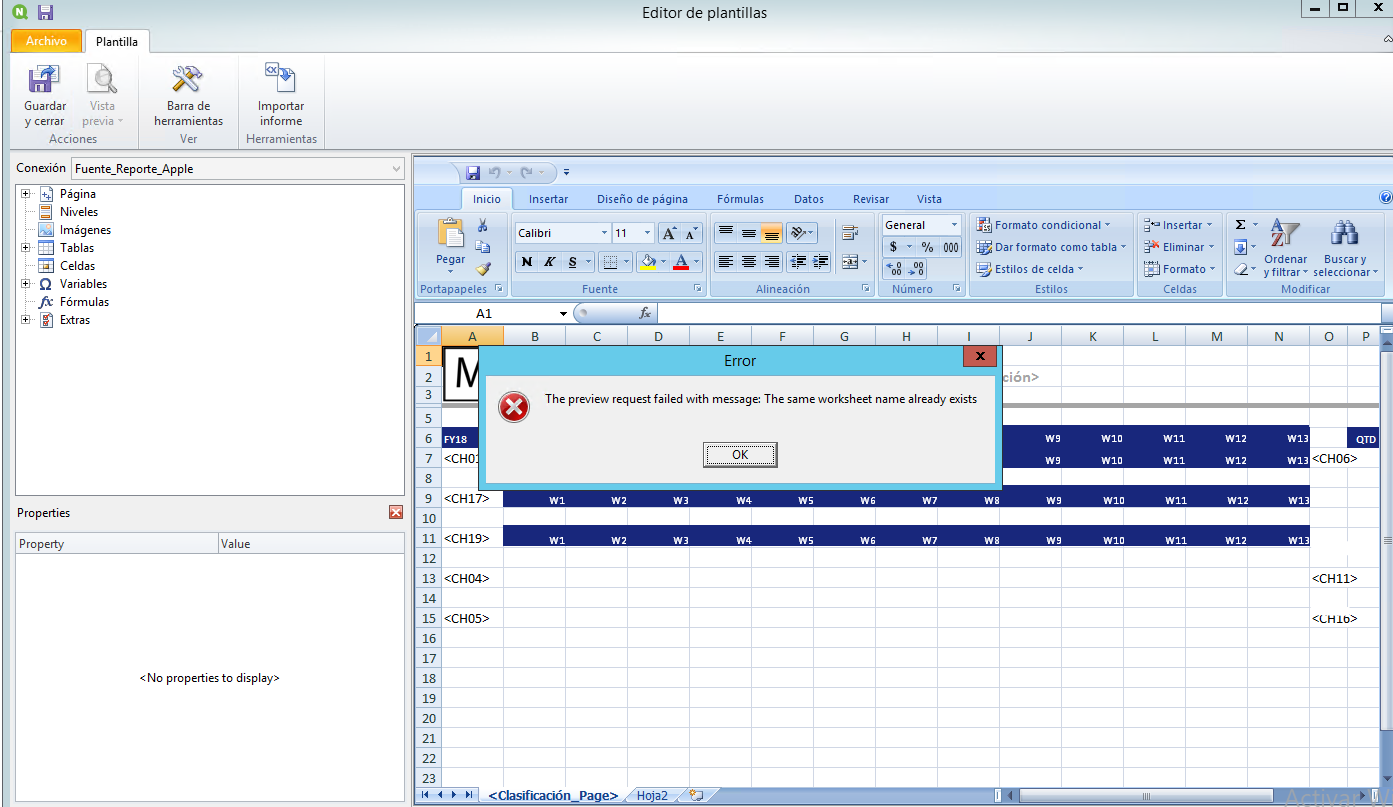The height and width of the screenshot is (807, 1393).
Task: Click the red font color A
Action: (681, 262)
